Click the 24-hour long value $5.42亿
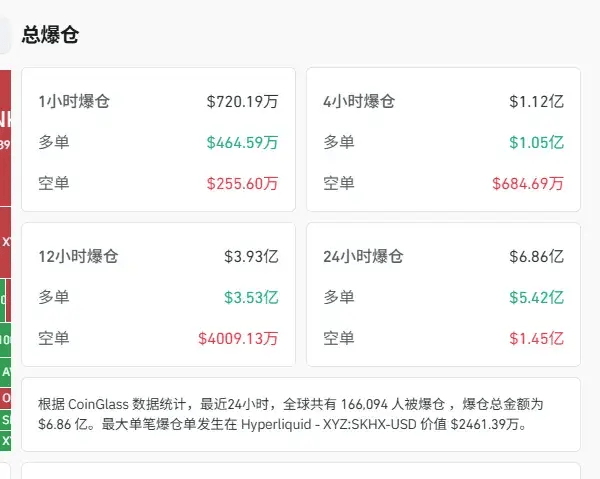This screenshot has width=600, height=479. pyautogui.click(x=536, y=297)
